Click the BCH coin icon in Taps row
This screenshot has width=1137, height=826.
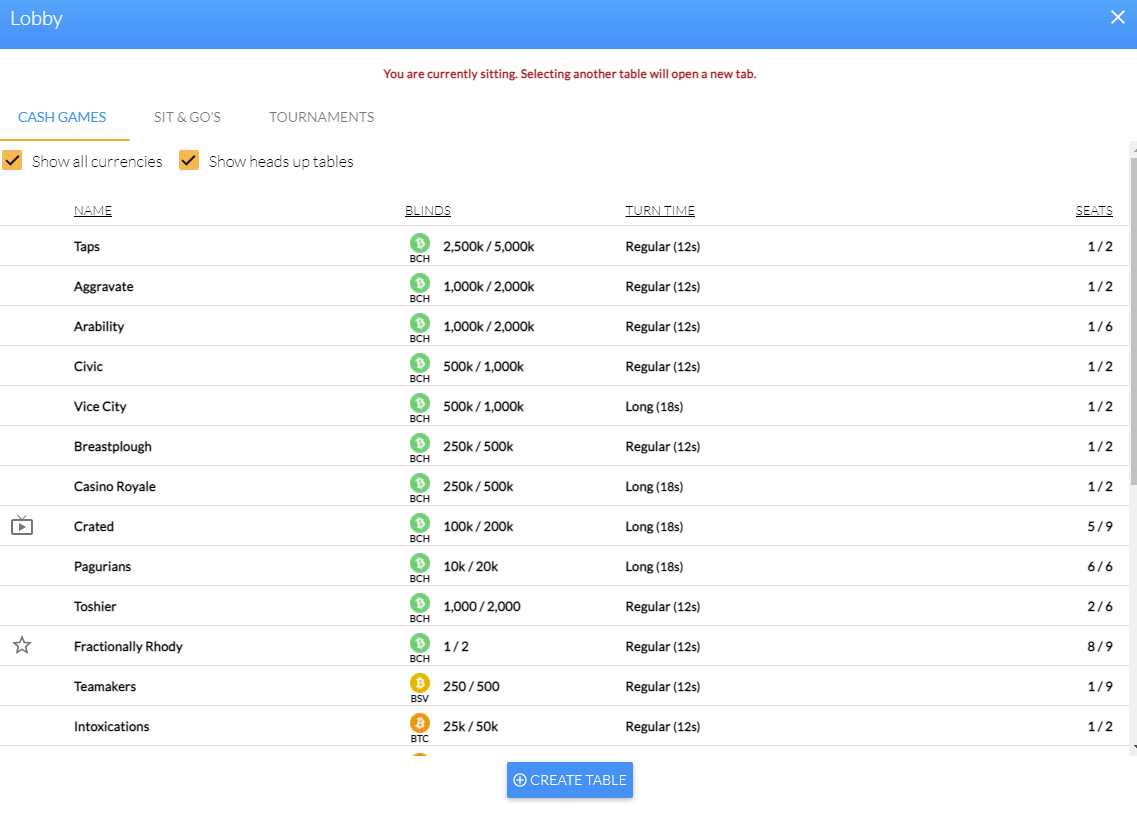(x=420, y=243)
